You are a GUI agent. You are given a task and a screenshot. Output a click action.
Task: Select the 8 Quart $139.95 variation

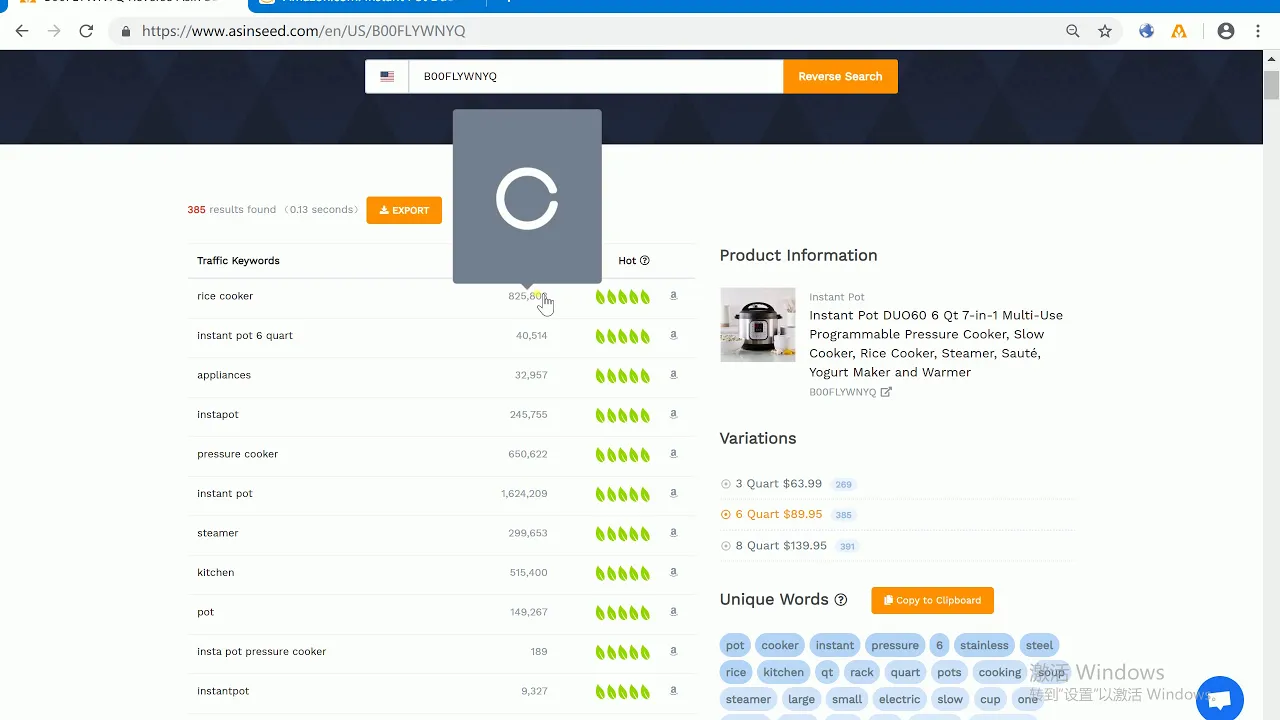[x=783, y=546]
